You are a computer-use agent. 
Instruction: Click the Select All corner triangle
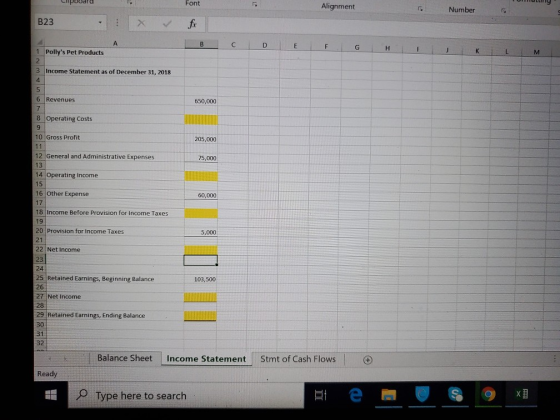pos(40,43)
